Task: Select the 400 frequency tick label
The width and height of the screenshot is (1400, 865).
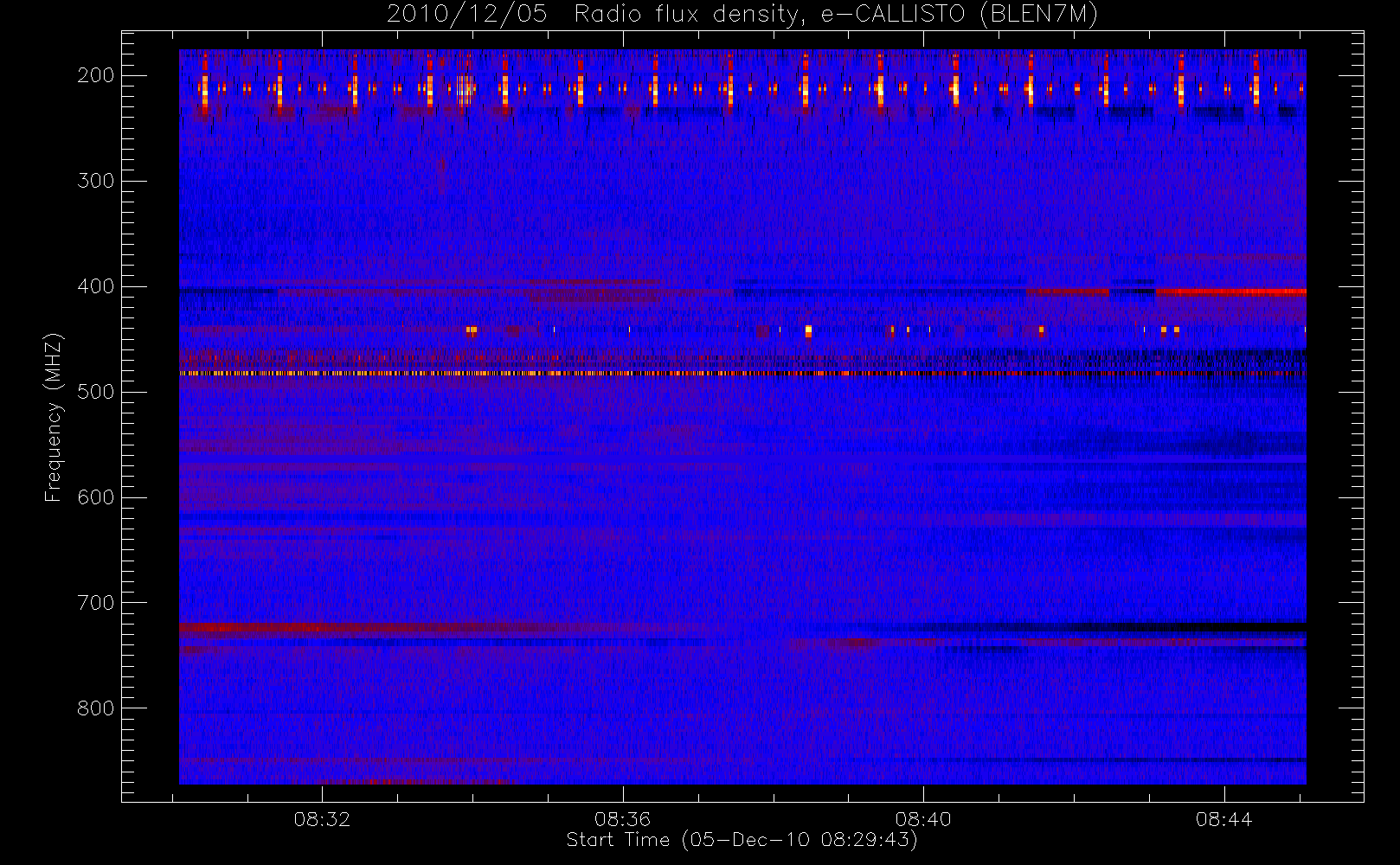Action: coord(96,286)
